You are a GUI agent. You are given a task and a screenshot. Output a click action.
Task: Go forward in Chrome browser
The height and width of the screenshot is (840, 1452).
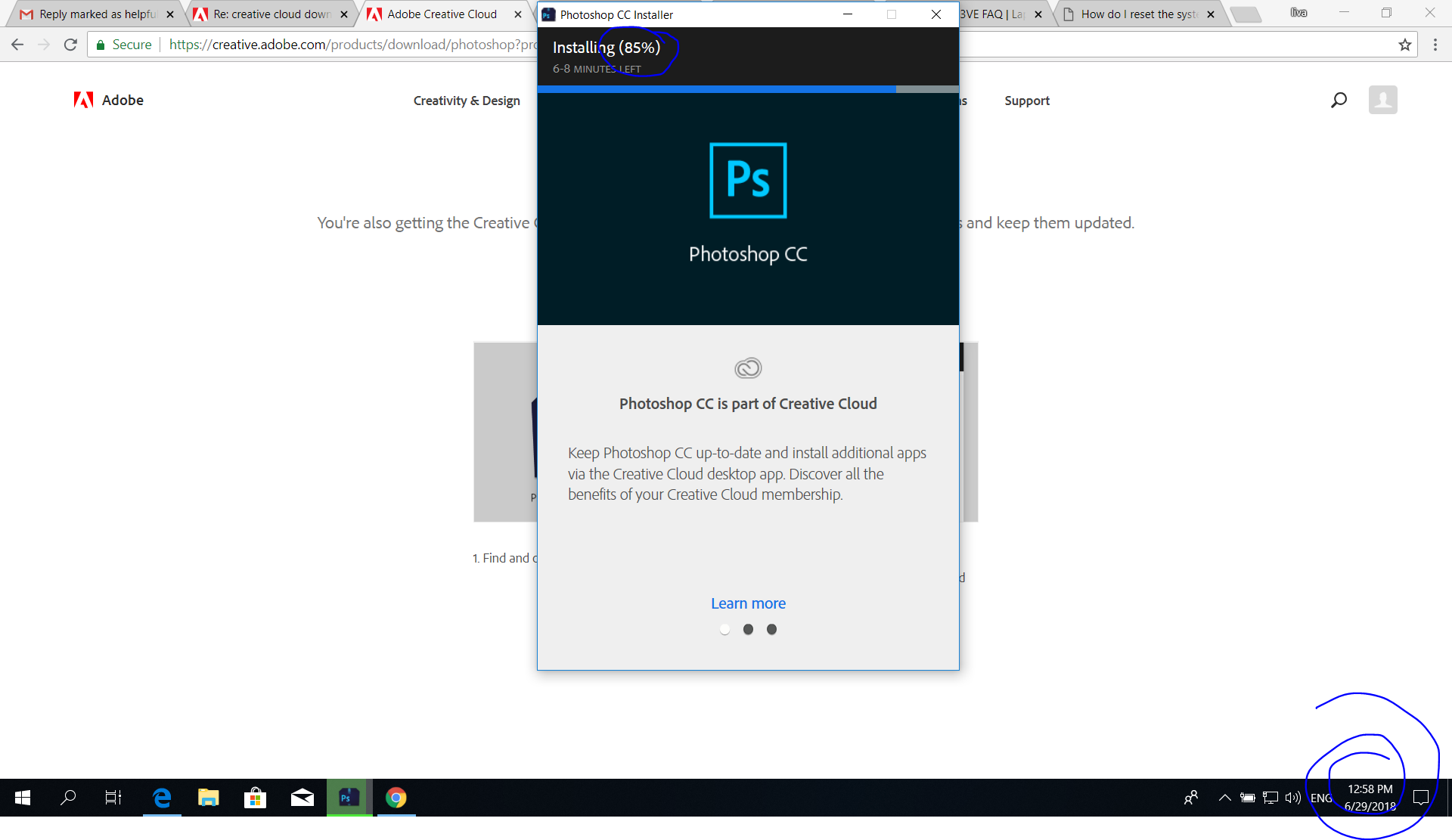tap(44, 45)
